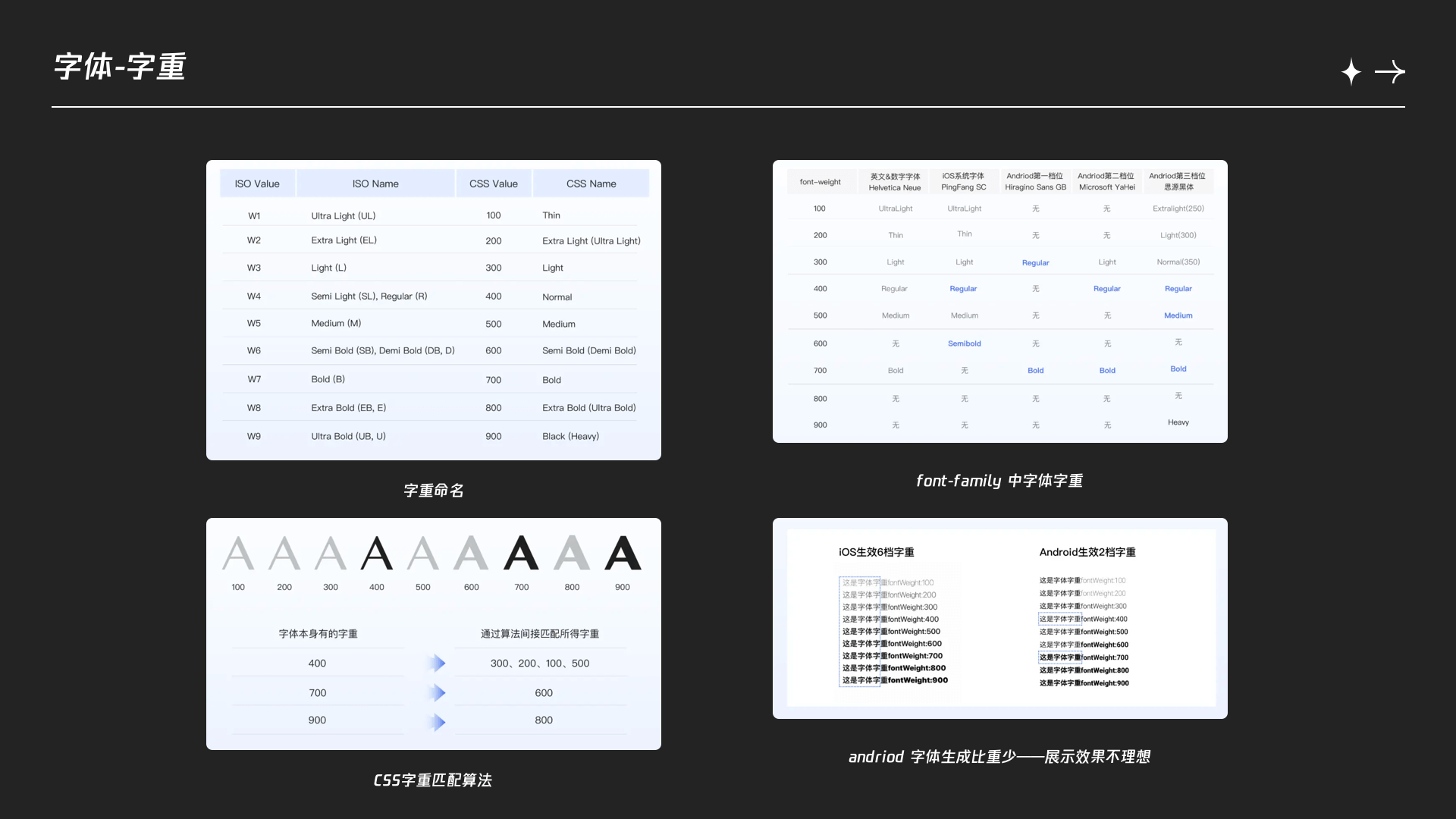
Task: Click the right arrow icon in the header
Action: pyautogui.click(x=1390, y=72)
